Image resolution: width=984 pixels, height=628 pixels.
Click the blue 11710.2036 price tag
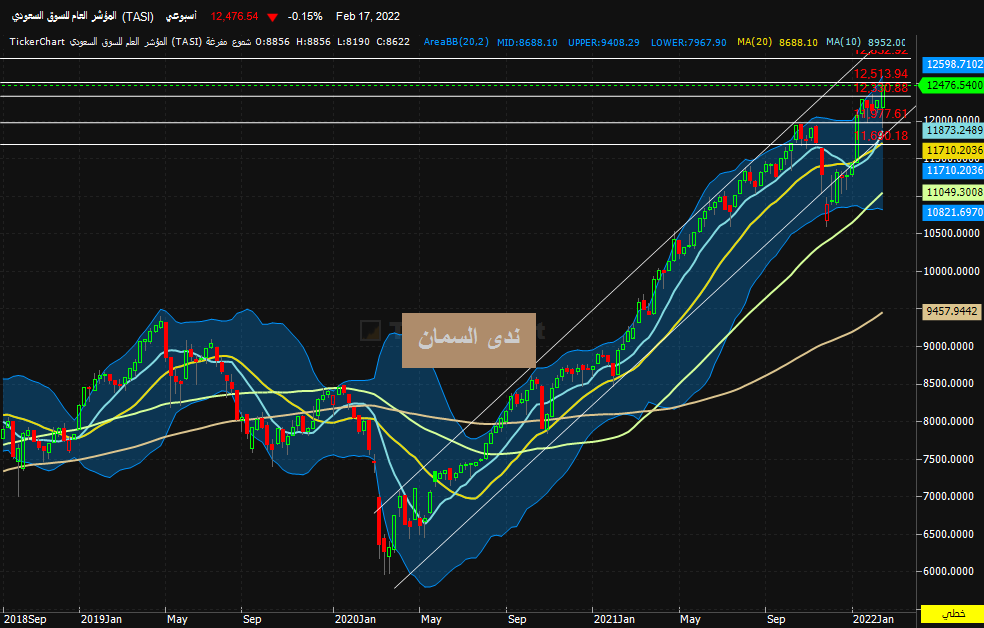click(953, 170)
